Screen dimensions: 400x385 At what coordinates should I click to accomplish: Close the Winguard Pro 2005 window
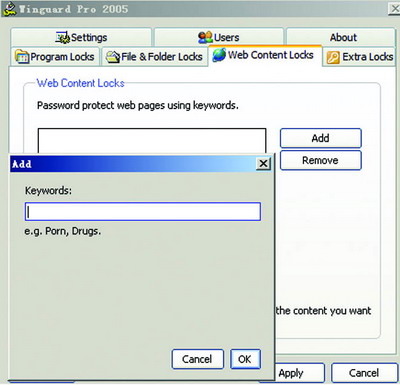tap(395, 9)
